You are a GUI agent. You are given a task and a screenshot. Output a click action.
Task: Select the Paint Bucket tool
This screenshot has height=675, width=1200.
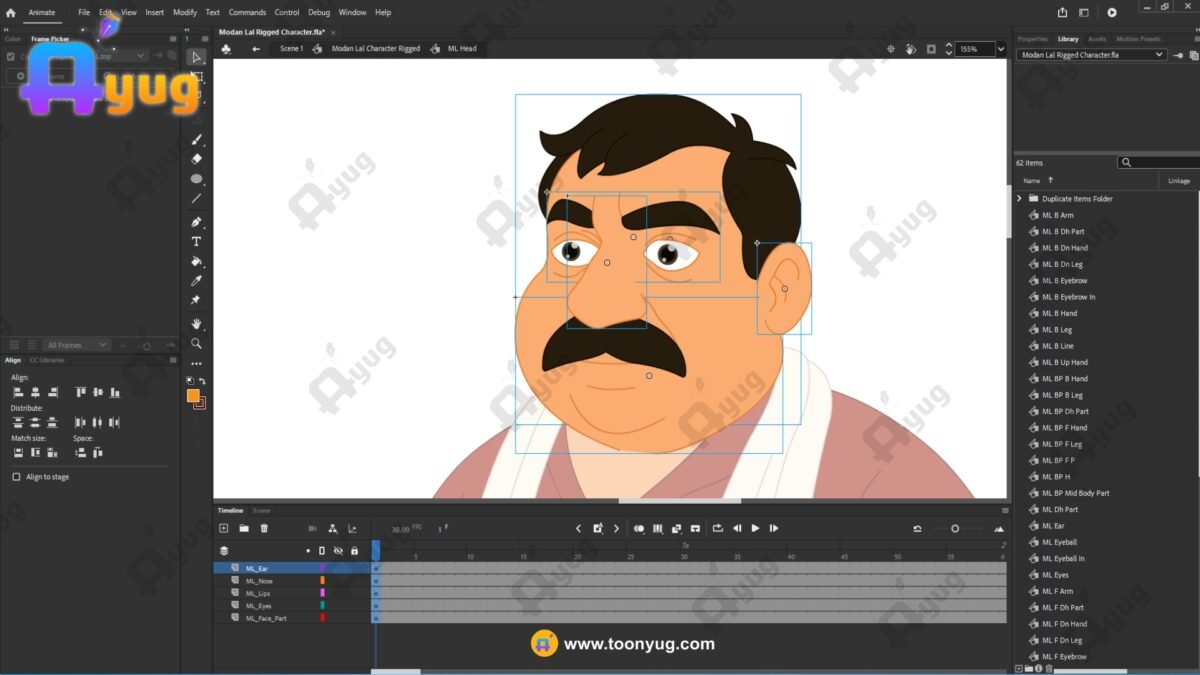tap(196, 261)
